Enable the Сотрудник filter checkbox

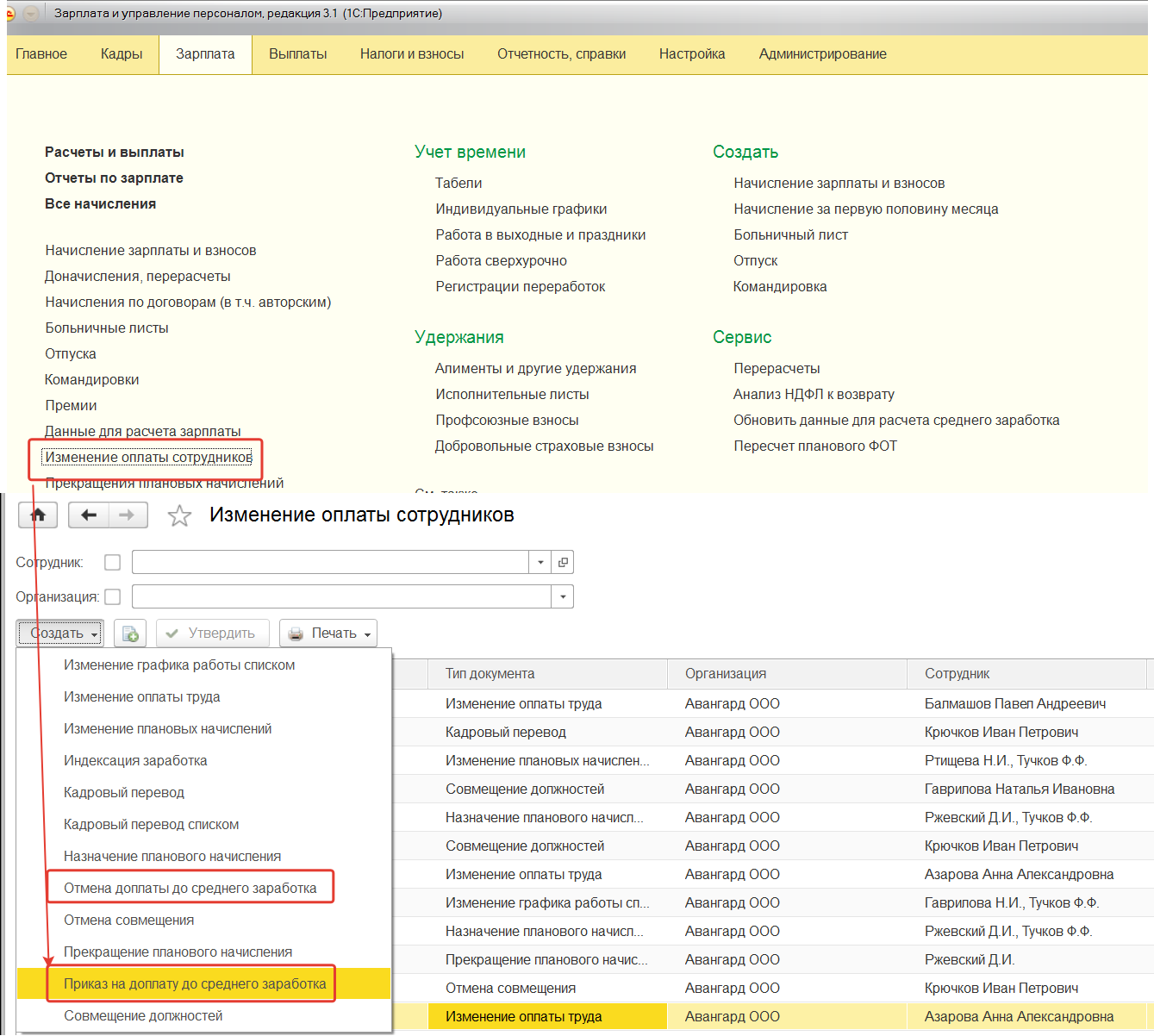click(112, 563)
